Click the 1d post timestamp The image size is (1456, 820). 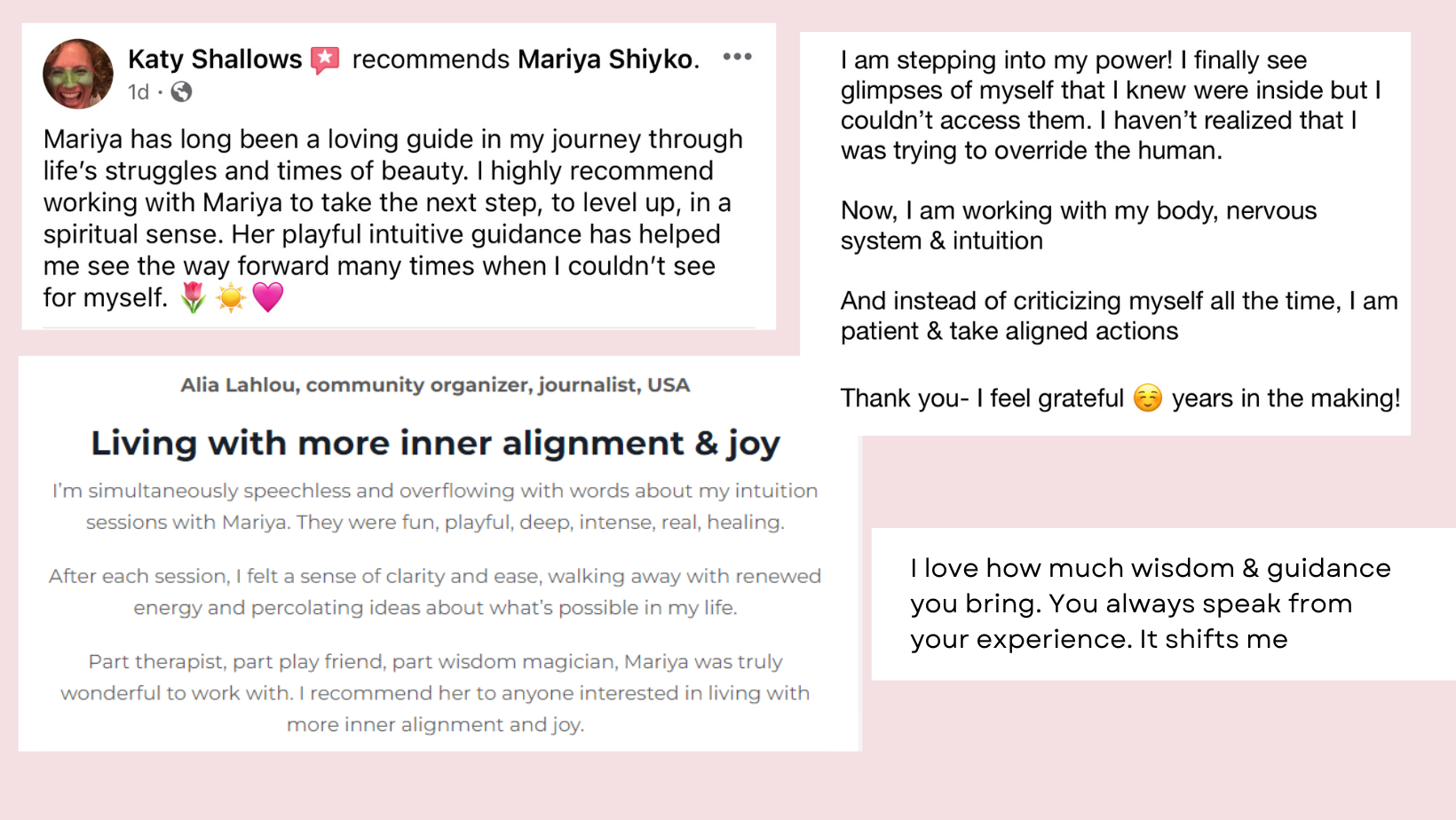pyautogui.click(x=138, y=91)
